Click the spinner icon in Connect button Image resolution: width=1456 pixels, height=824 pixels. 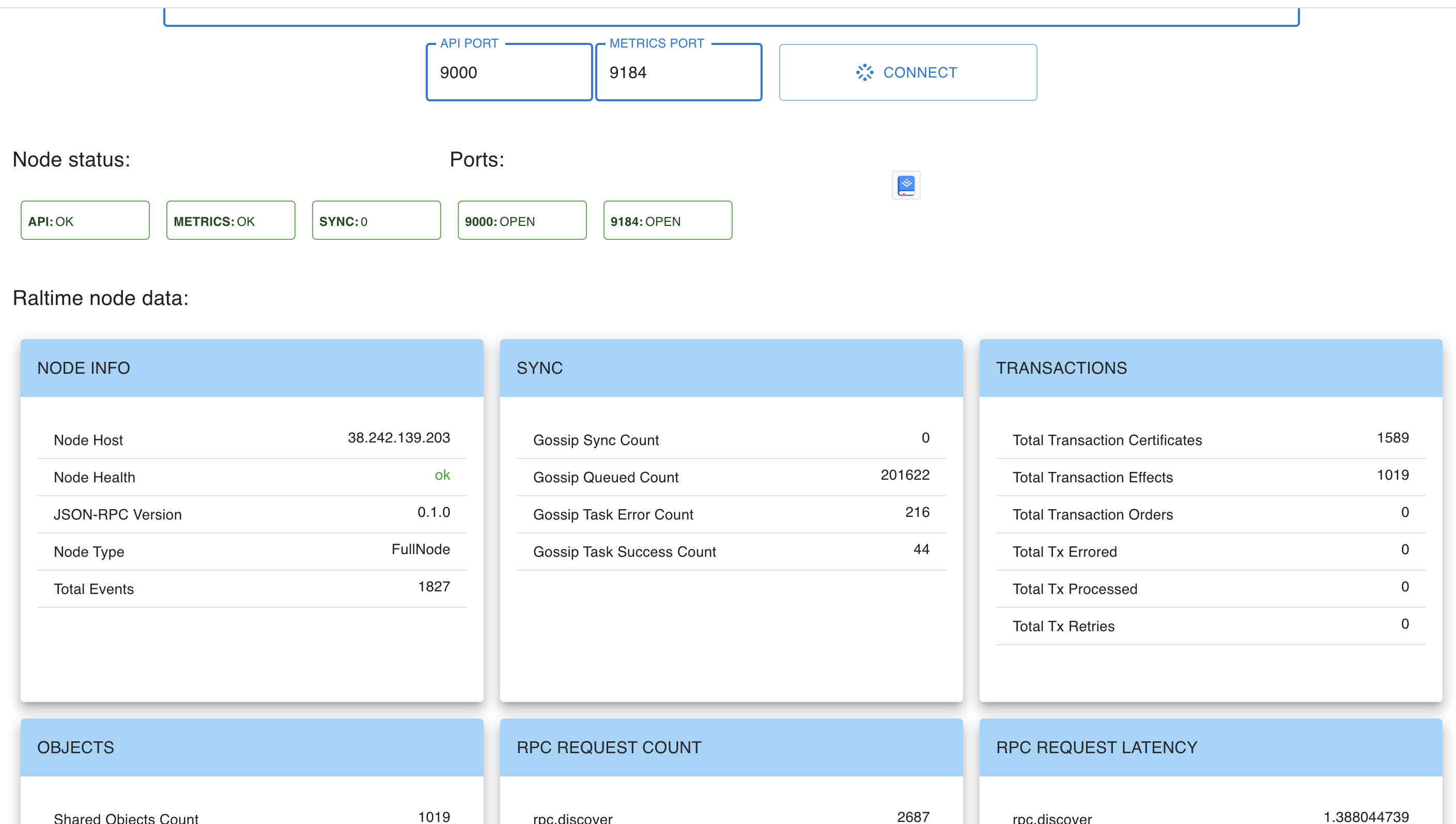pos(864,72)
